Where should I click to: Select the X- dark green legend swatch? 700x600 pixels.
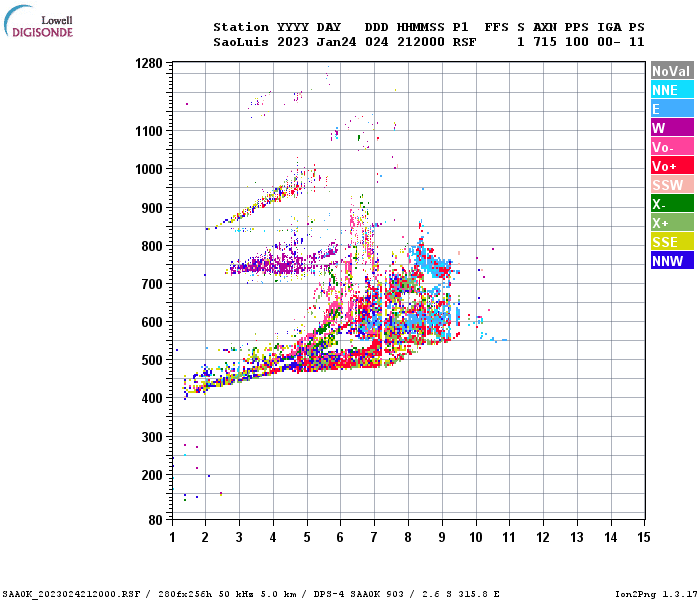tap(672, 204)
